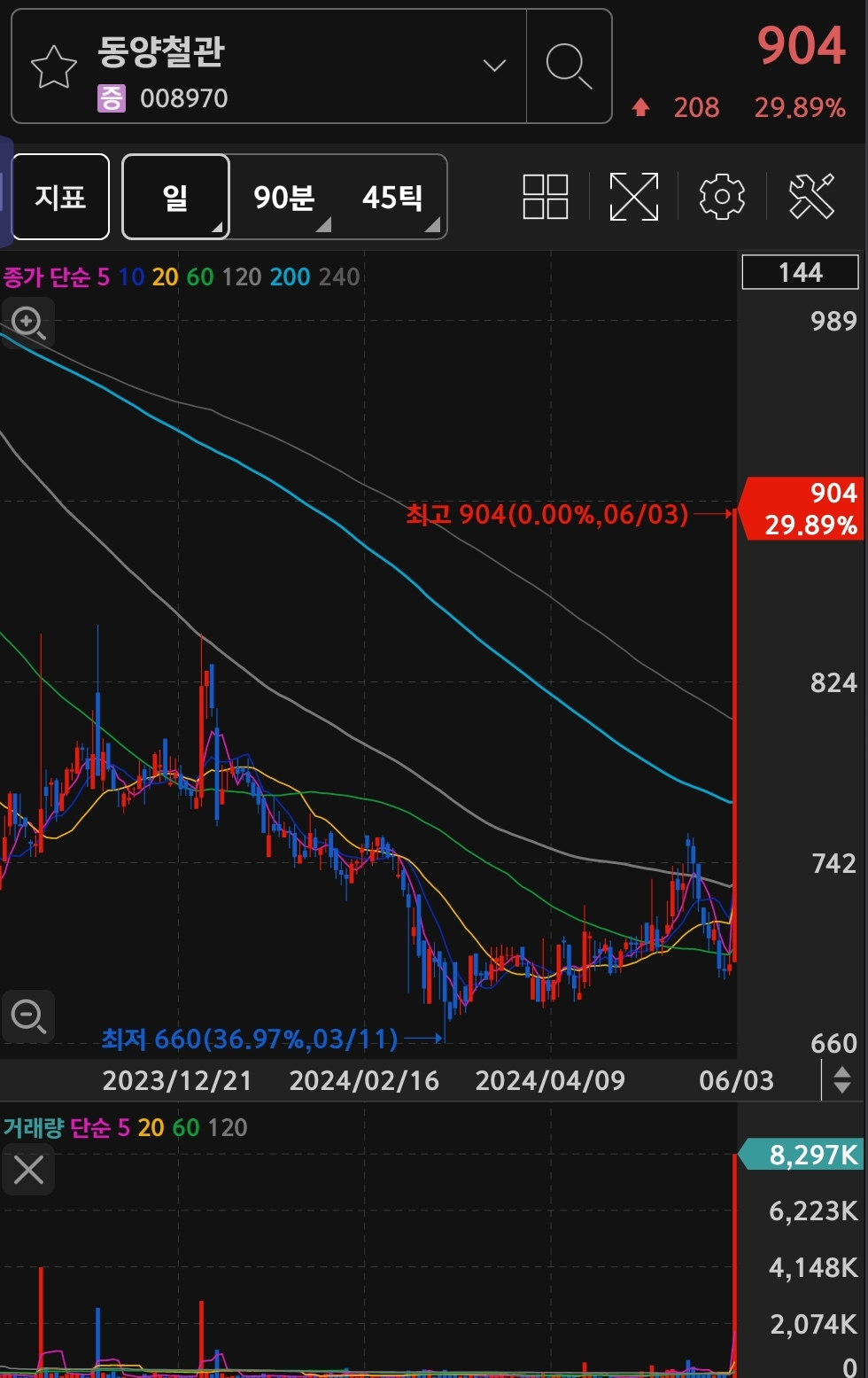Tap the 8,297K volume tag
The width and height of the screenshot is (868, 1378).
pyautogui.click(x=802, y=1155)
